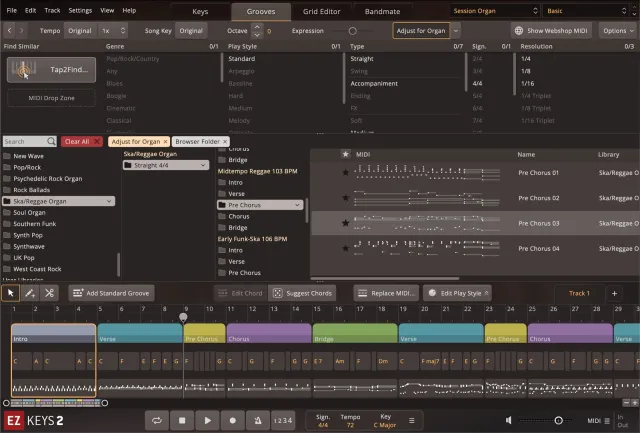Click Show Webshop MIDI button

point(551,31)
